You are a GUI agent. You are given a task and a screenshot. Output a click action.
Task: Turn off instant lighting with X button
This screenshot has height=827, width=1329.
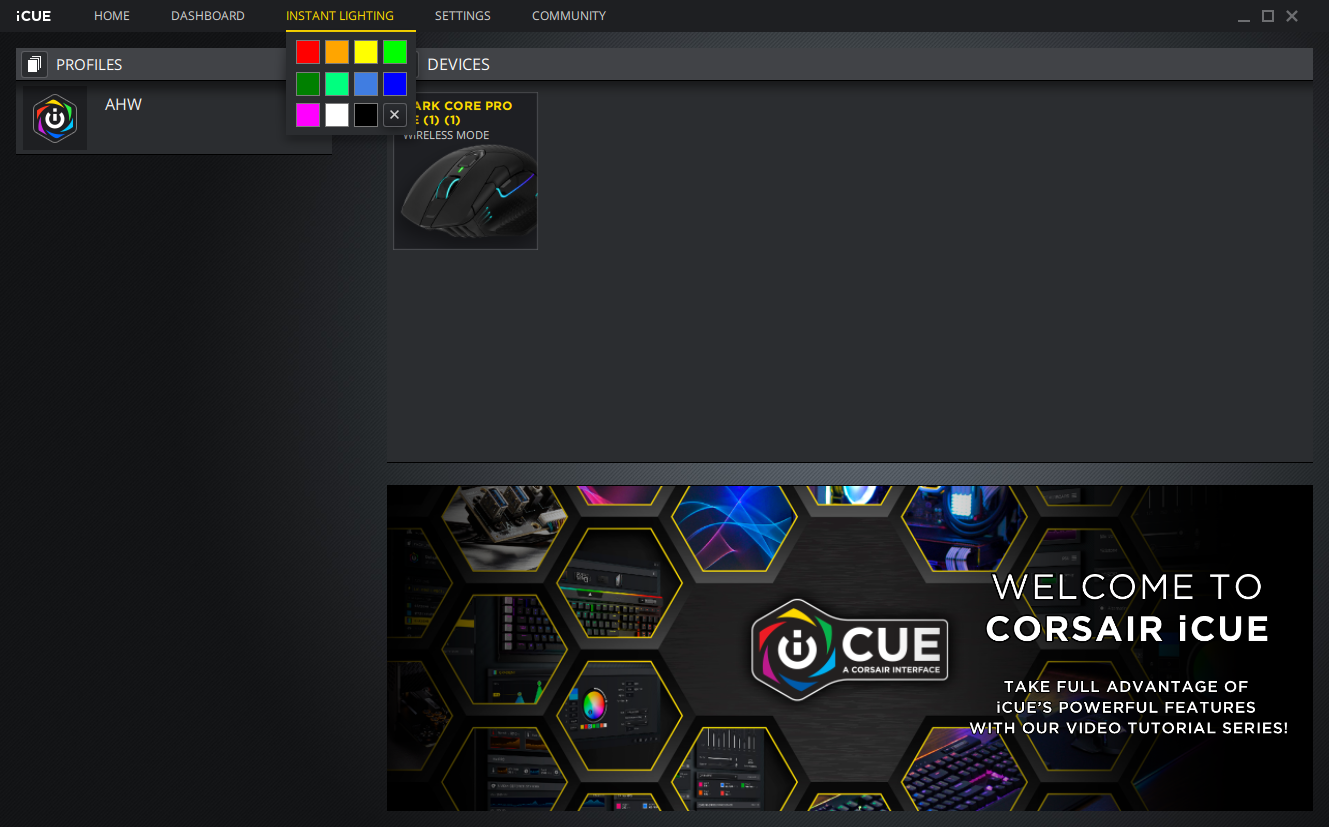395,115
